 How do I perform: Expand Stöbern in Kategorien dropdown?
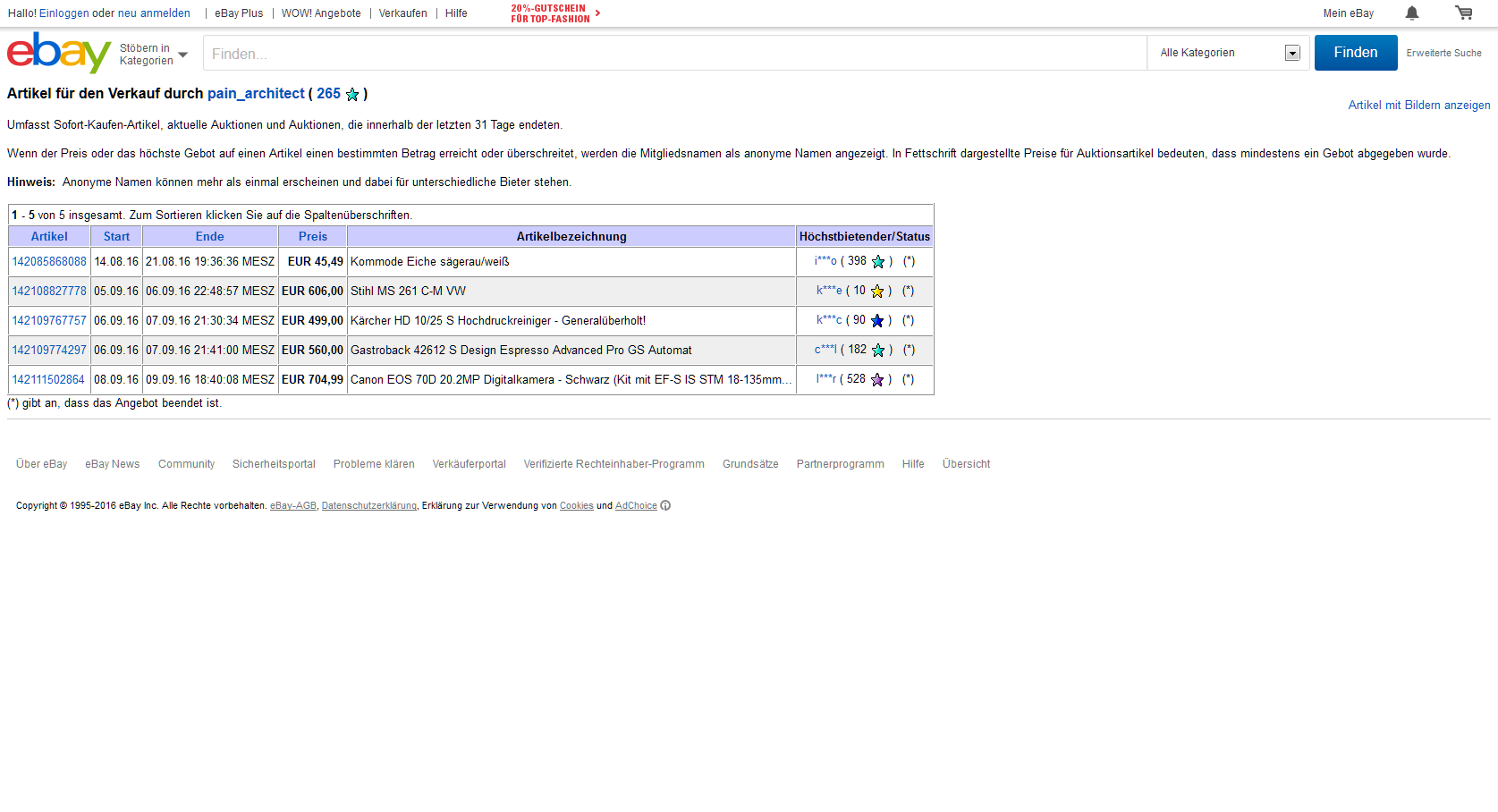tap(154, 55)
